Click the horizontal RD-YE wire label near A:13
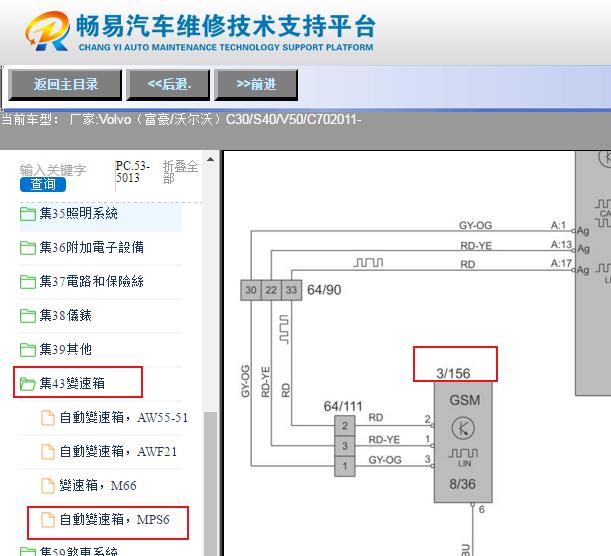611x556 pixels. 476,245
